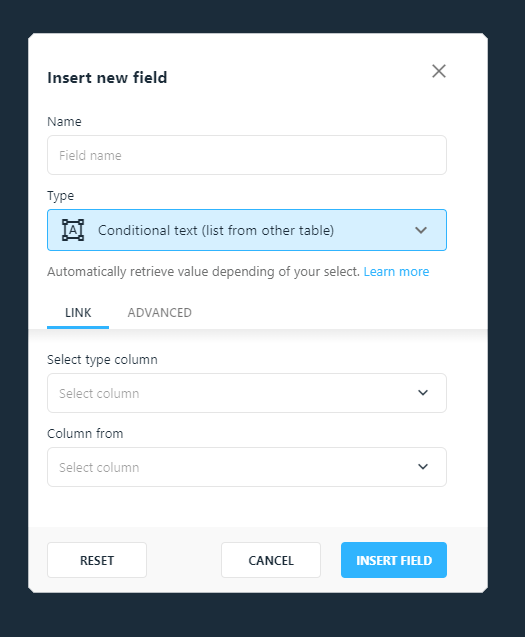Click the Name label above the input
This screenshot has height=637, width=525.
tap(64, 121)
